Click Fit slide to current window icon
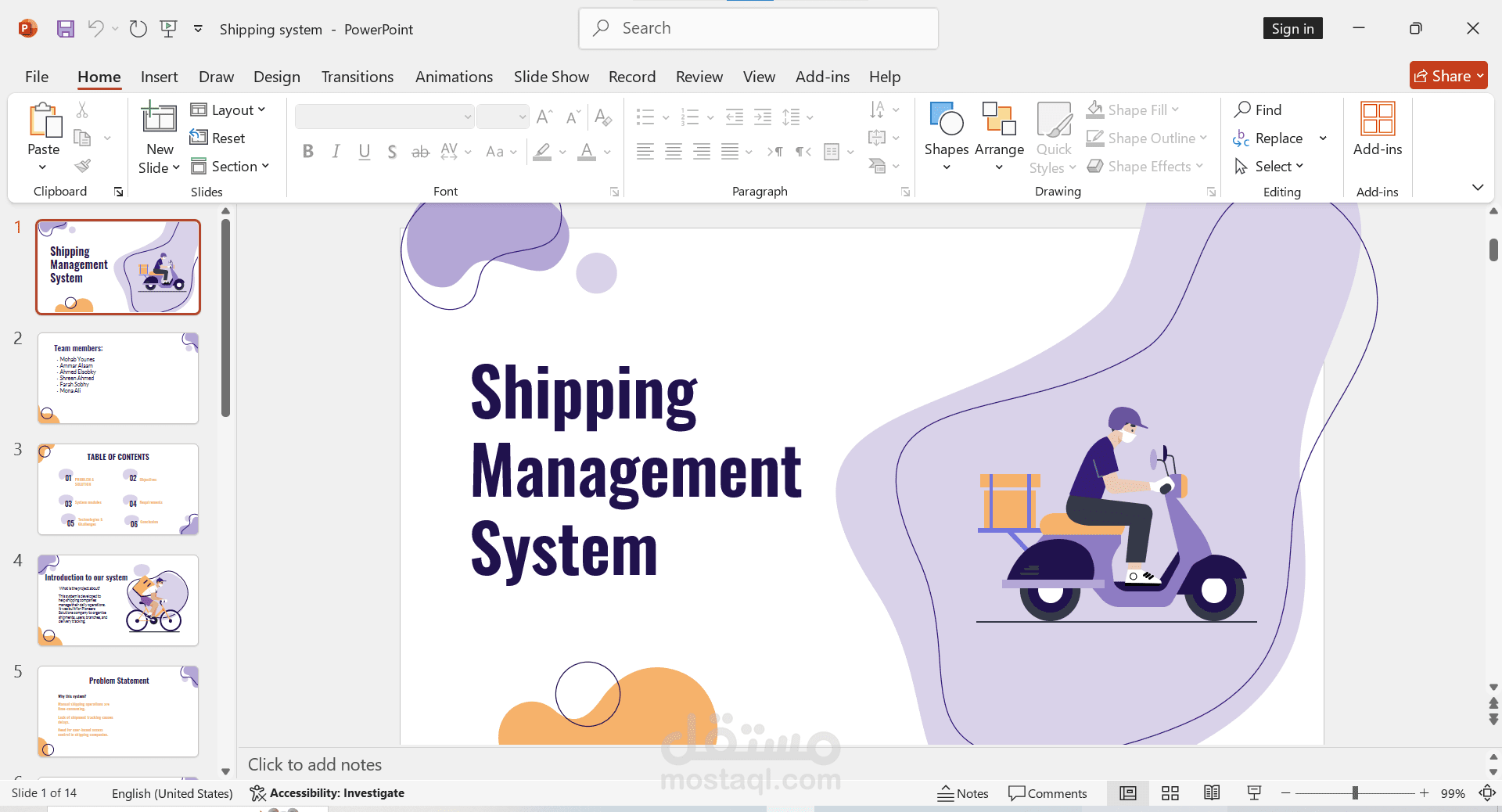The width and height of the screenshot is (1502, 812). tap(1487, 793)
